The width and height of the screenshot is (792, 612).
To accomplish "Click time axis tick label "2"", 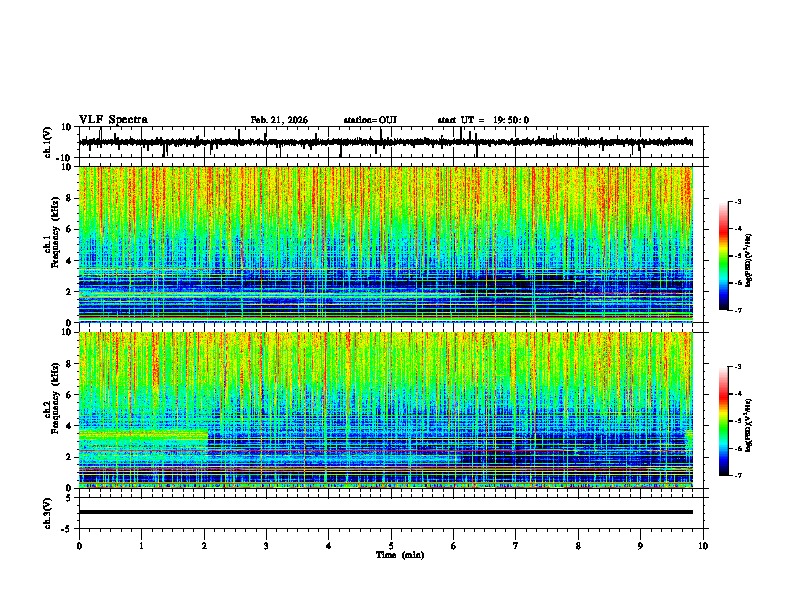I will [x=204, y=546].
